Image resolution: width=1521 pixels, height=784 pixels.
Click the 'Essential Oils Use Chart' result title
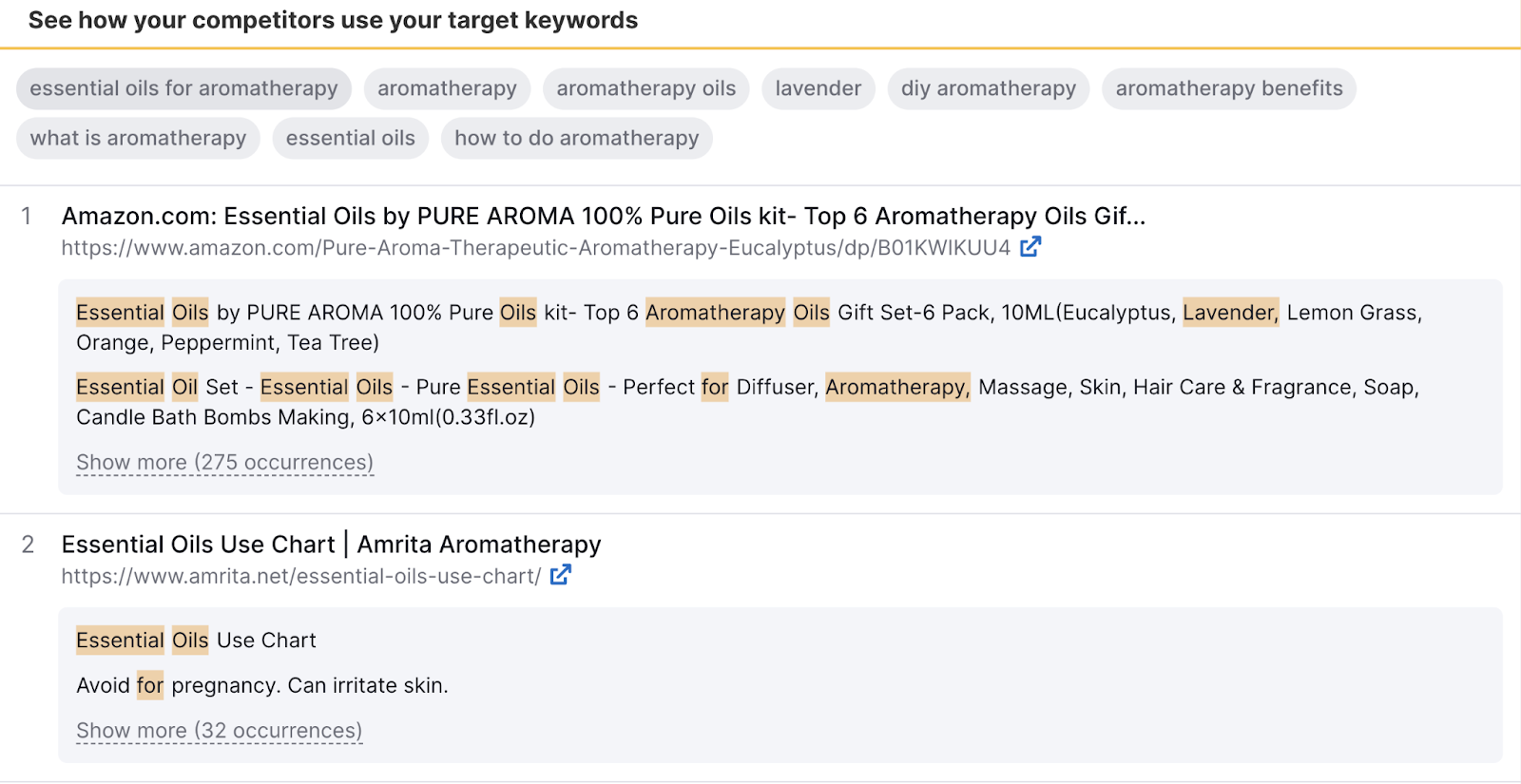pos(330,544)
